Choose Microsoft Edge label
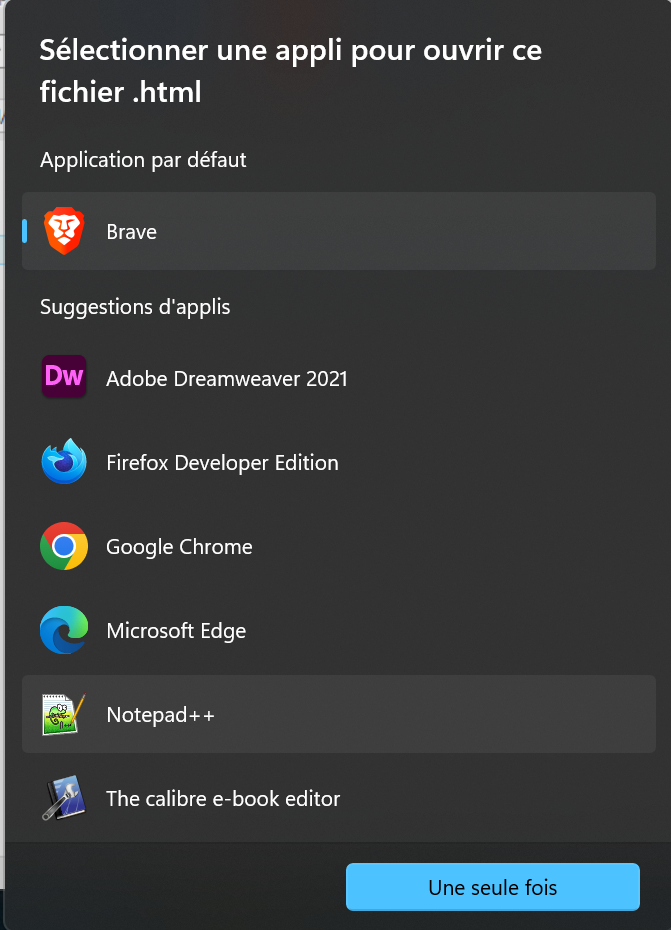Viewport: 671px width, 930px height. 176,631
